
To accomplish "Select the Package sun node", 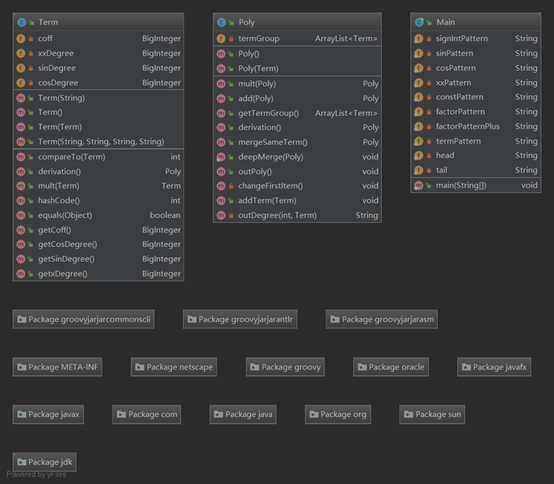I will 432,414.
